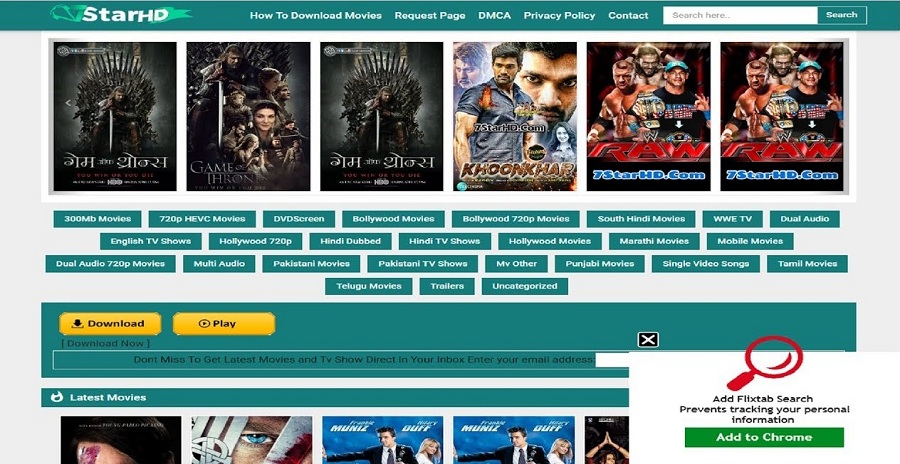
Task: Open Pakistani Movies category
Action: click(x=311, y=264)
